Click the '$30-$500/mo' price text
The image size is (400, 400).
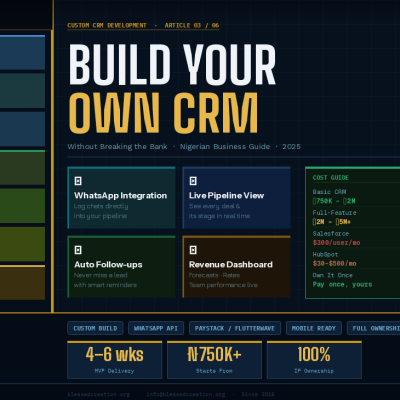coord(334,264)
